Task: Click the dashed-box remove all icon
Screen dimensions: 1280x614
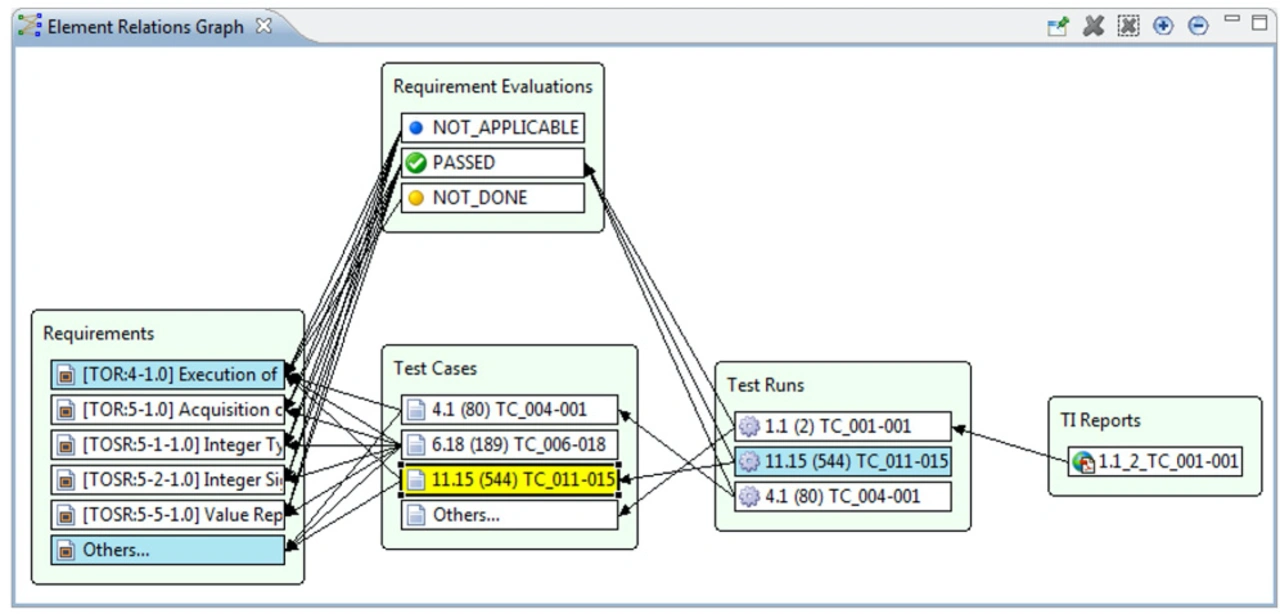Action: point(1128,27)
